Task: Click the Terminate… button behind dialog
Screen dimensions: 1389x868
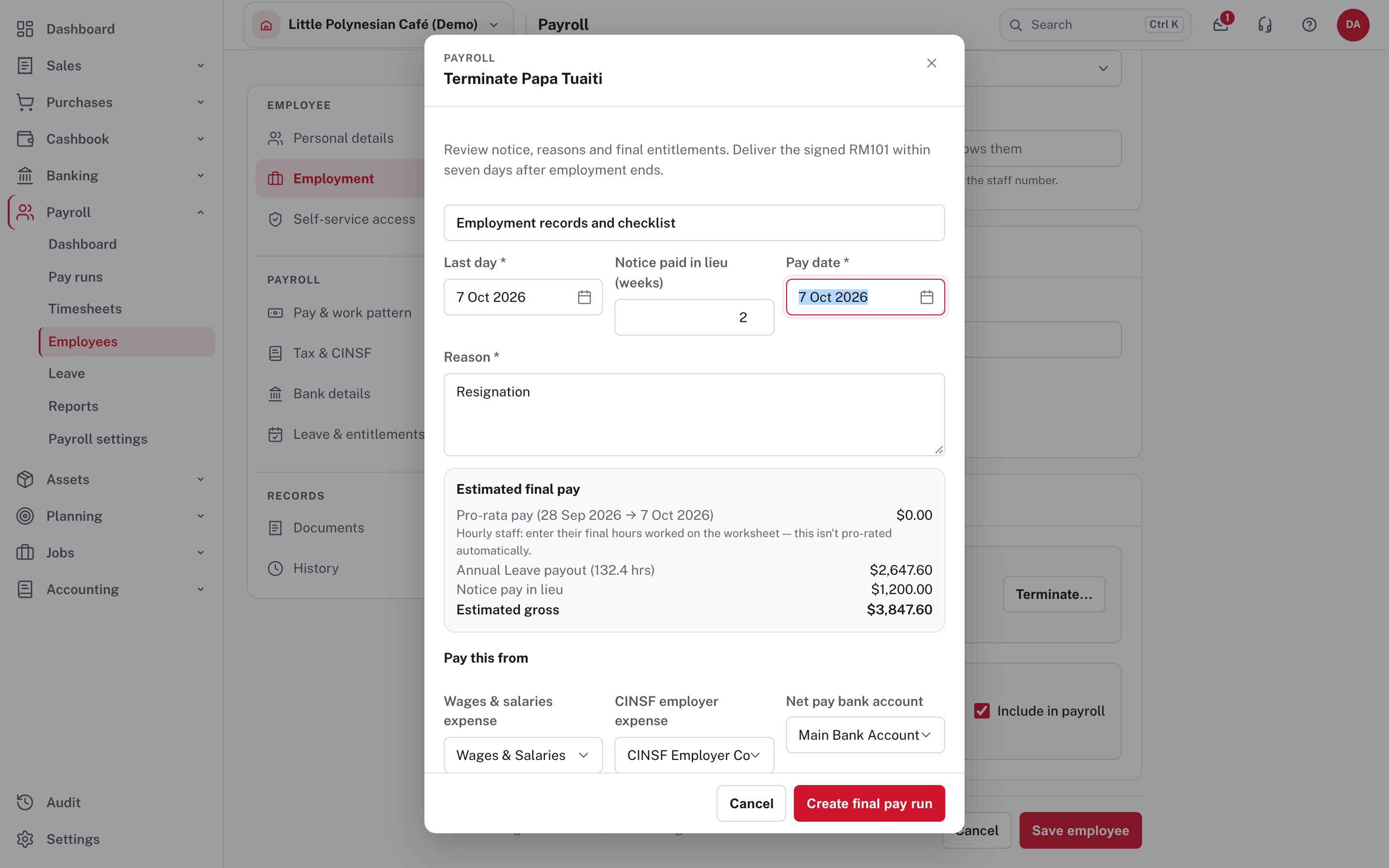Action: coord(1054,594)
